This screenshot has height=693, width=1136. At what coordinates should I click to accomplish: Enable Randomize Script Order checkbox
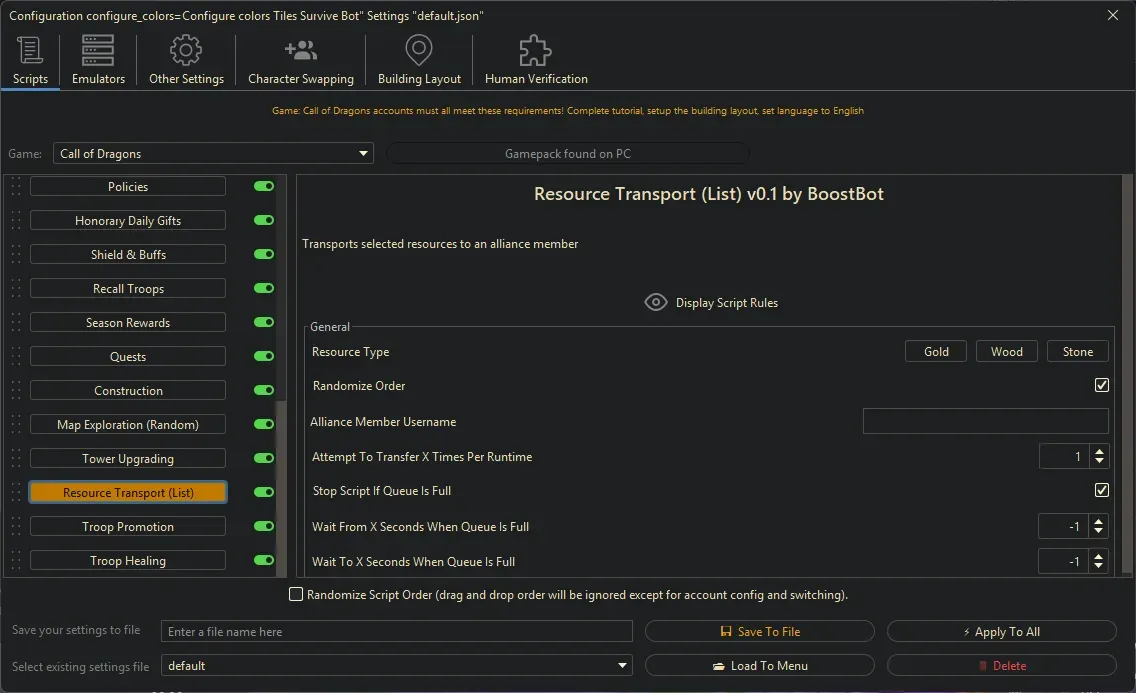click(296, 594)
